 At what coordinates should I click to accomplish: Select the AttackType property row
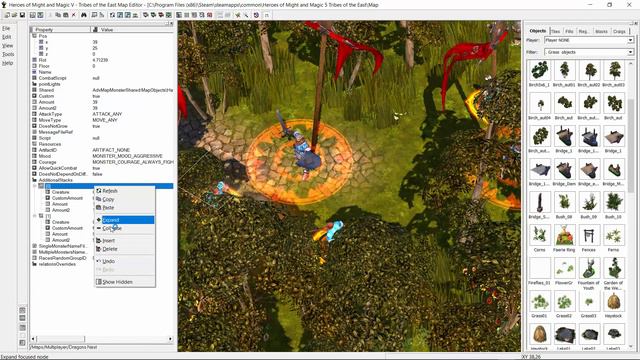pyautogui.click(x=103, y=114)
